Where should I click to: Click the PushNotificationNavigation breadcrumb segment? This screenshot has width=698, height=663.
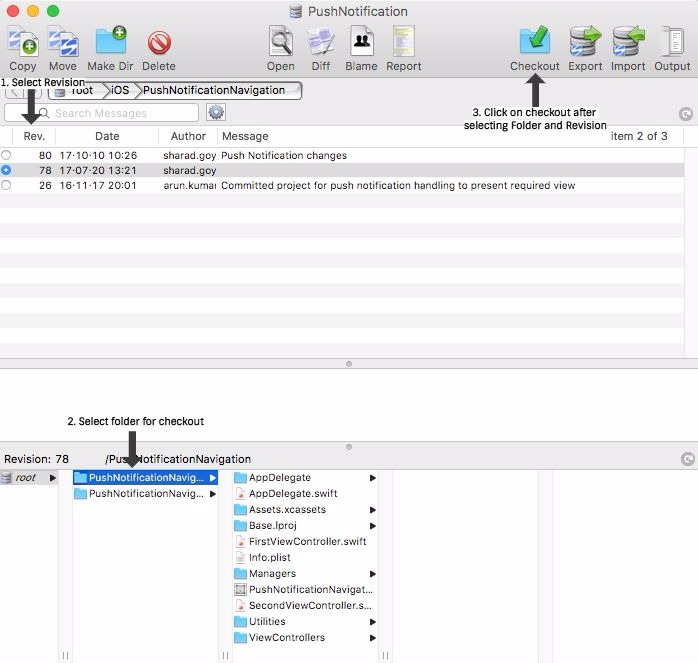(214, 90)
